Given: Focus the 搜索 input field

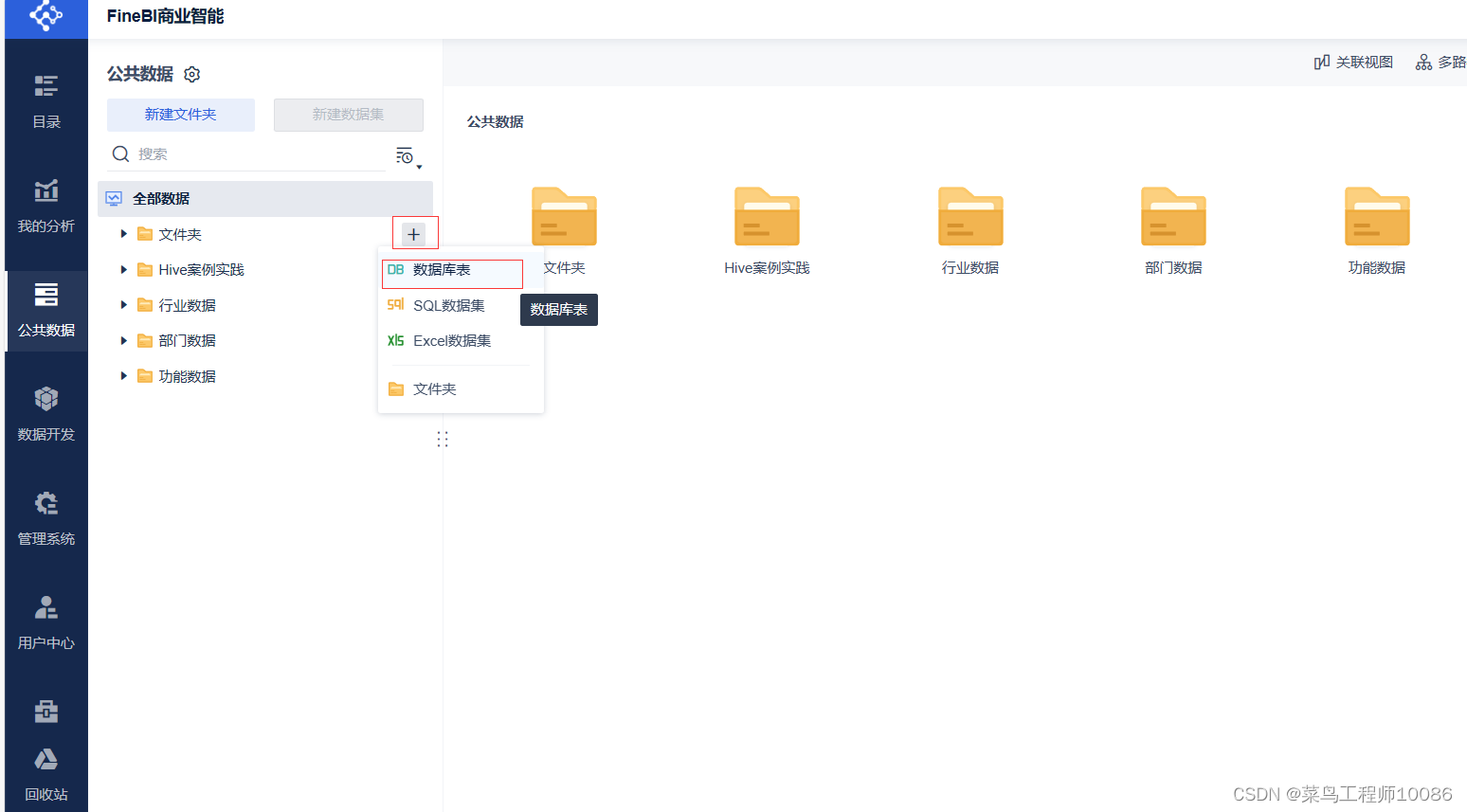Looking at the screenshot, I should pyautogui.click(x=261, y=153).
